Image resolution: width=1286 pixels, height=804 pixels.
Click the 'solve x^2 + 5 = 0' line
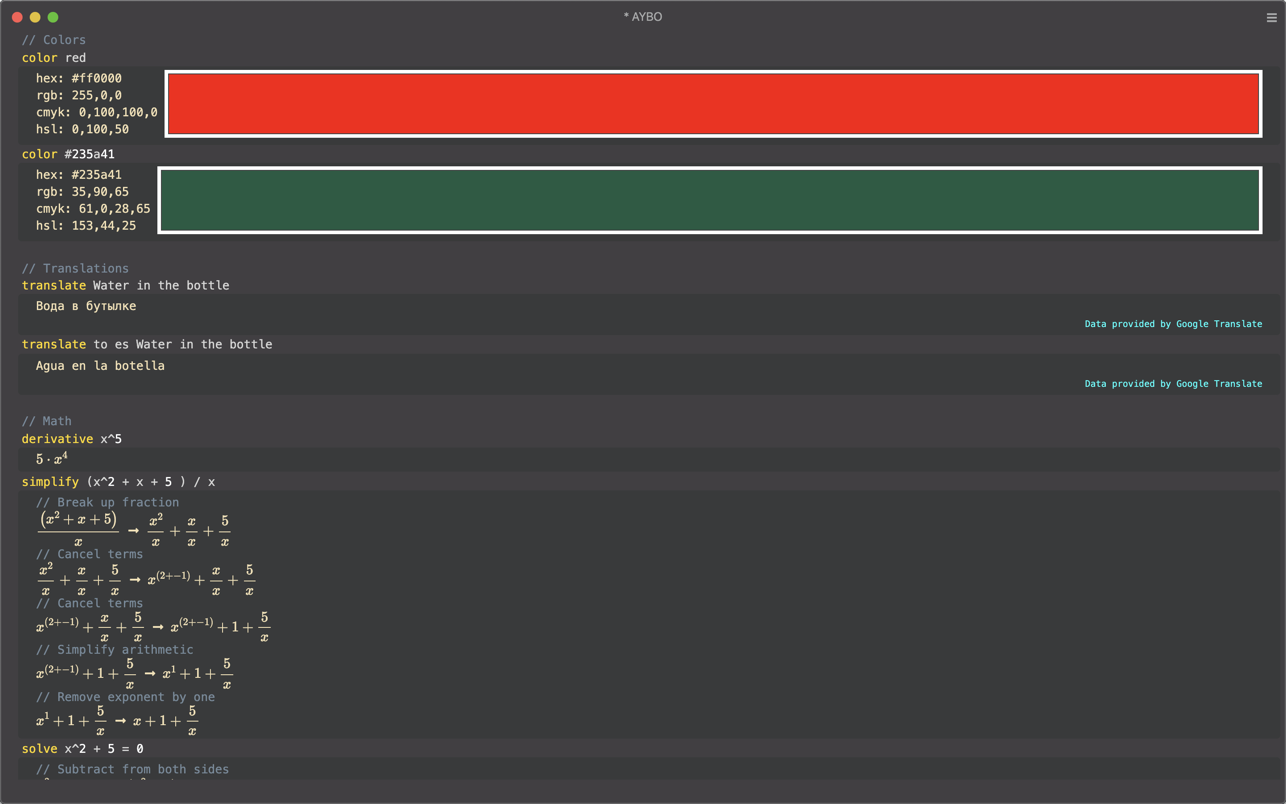tap(83, 748)
